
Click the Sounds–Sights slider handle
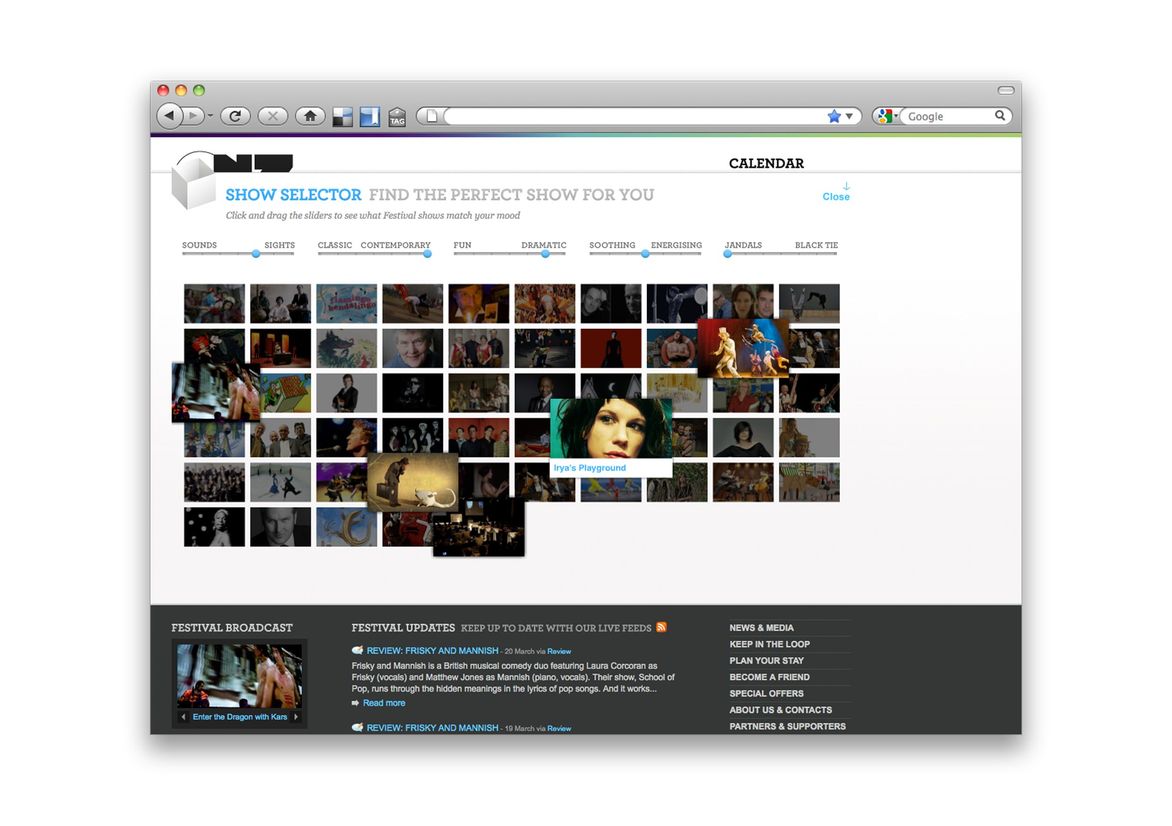point(256,254)
